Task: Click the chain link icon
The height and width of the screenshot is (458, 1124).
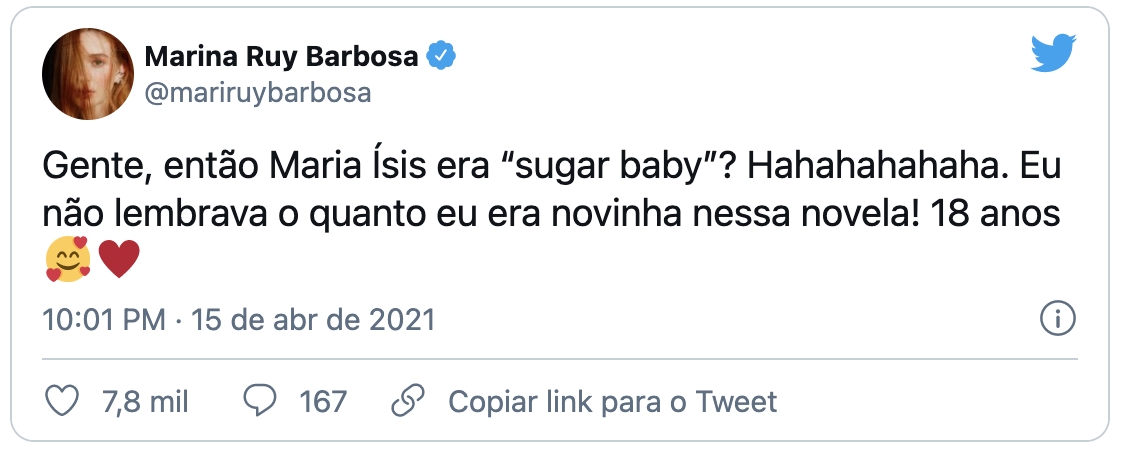Action: pos(406,402)
